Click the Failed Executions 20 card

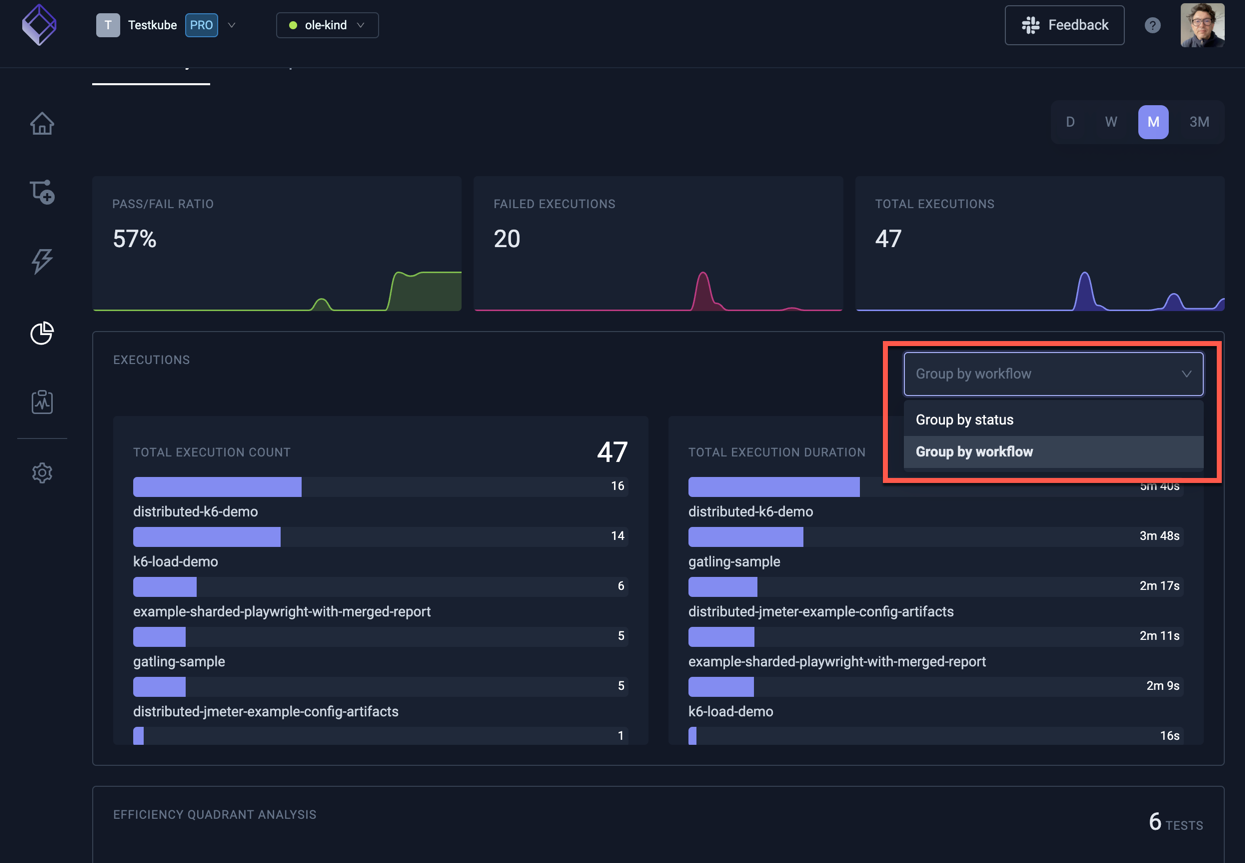[x=658, y=244]
